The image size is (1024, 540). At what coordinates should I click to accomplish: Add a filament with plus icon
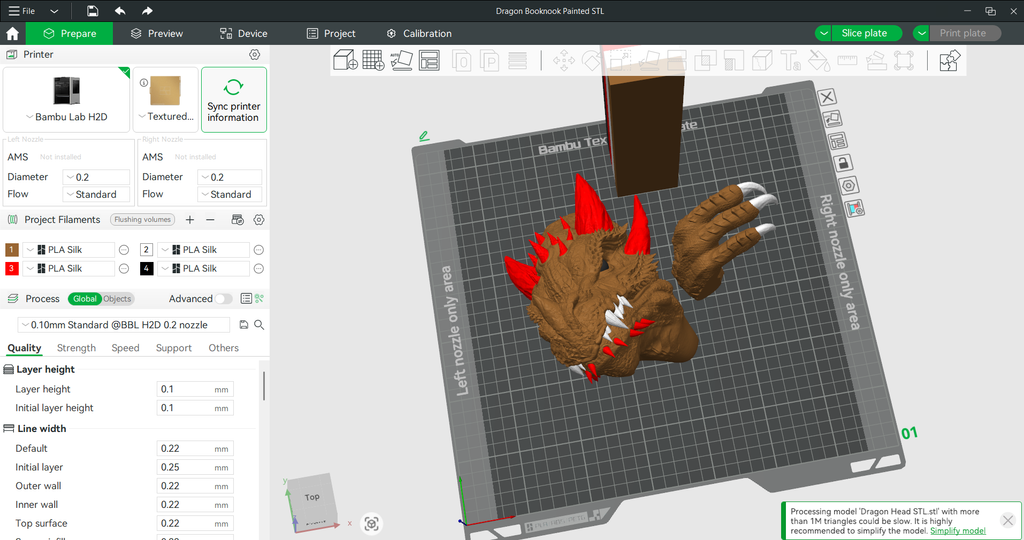click(x=190, y=220)
